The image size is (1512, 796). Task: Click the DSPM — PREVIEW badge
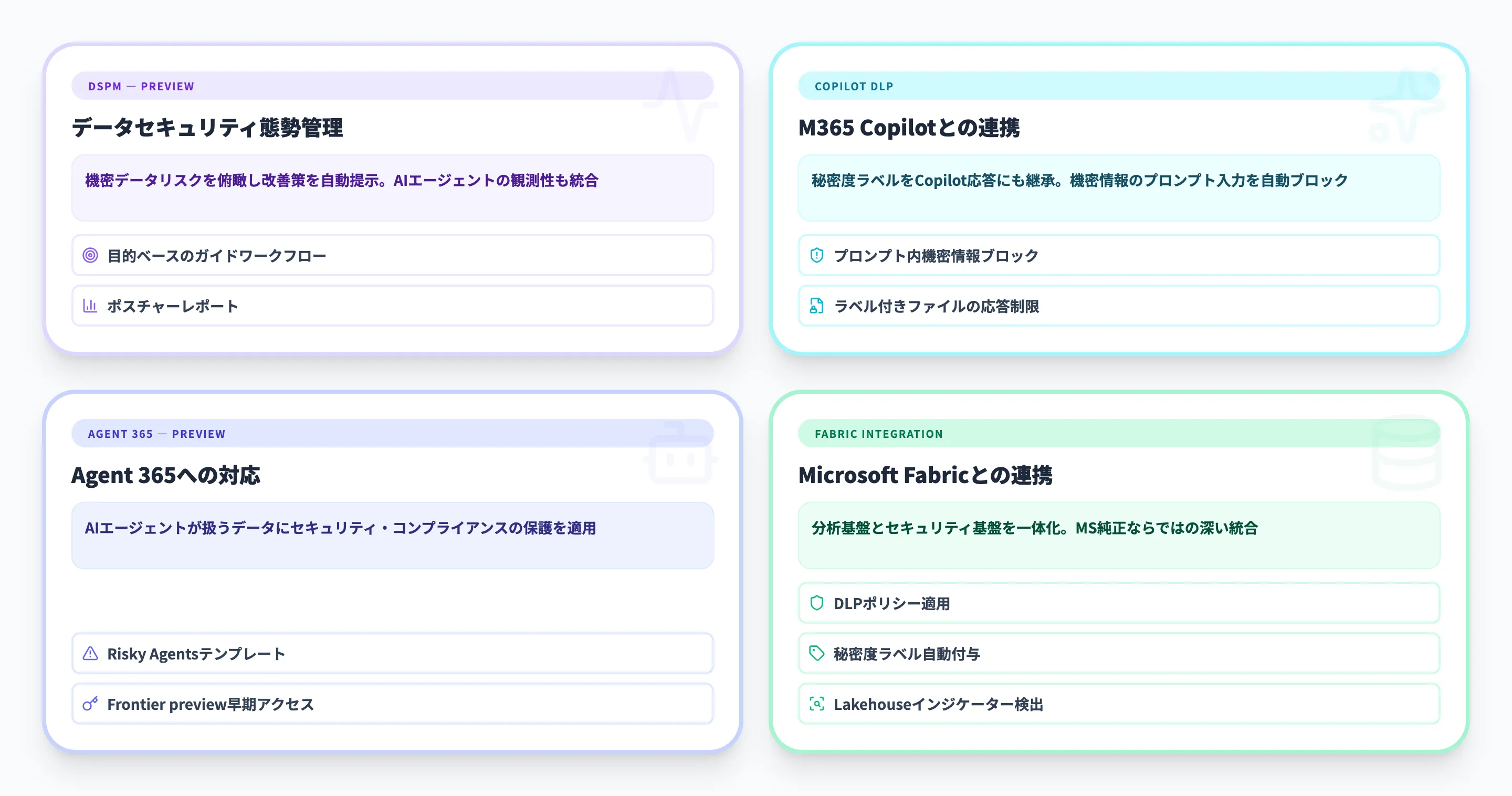point(140,86)
